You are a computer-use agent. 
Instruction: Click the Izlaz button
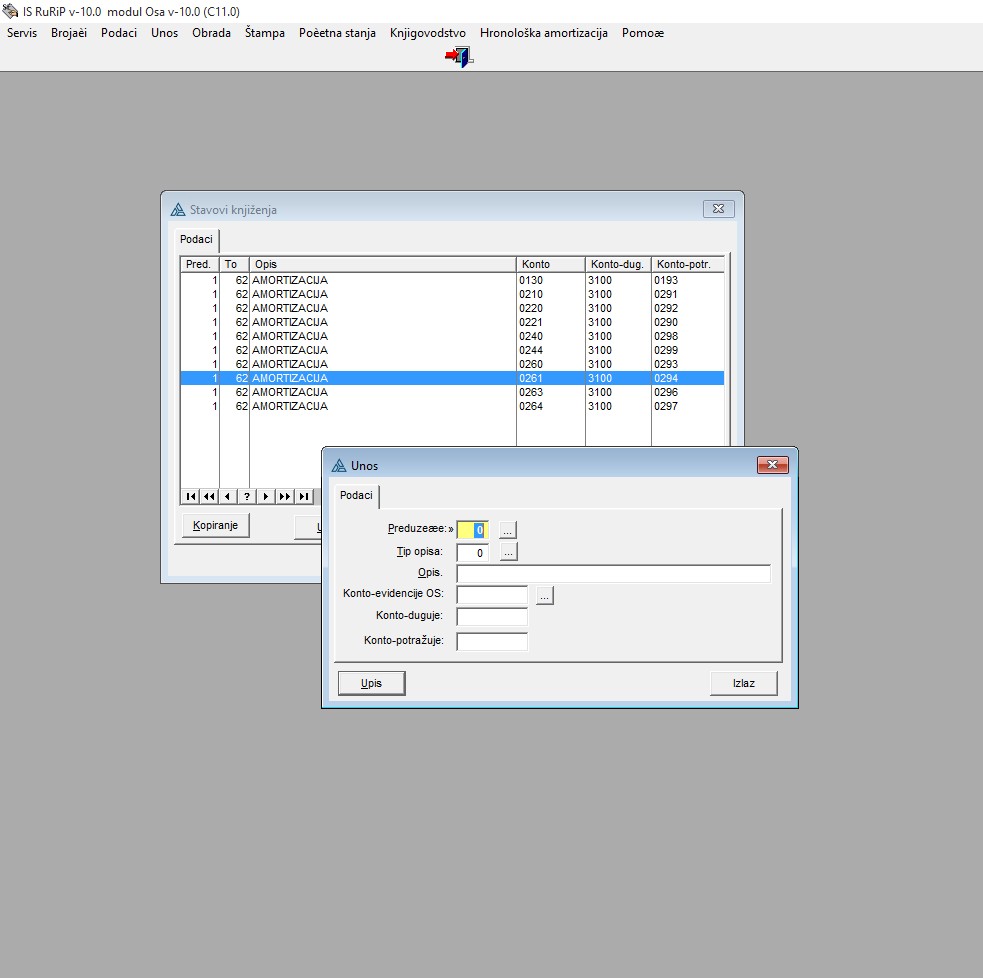743,683
